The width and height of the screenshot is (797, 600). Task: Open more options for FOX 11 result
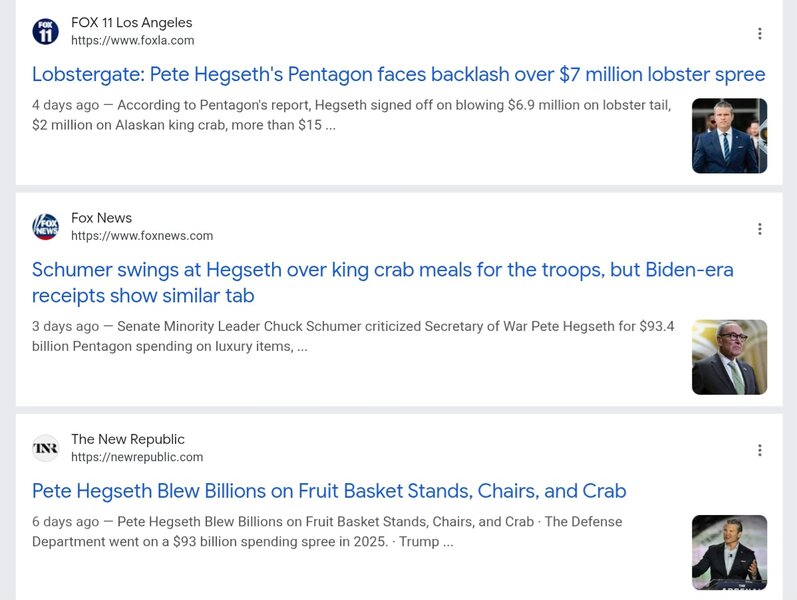coord(759,34)
